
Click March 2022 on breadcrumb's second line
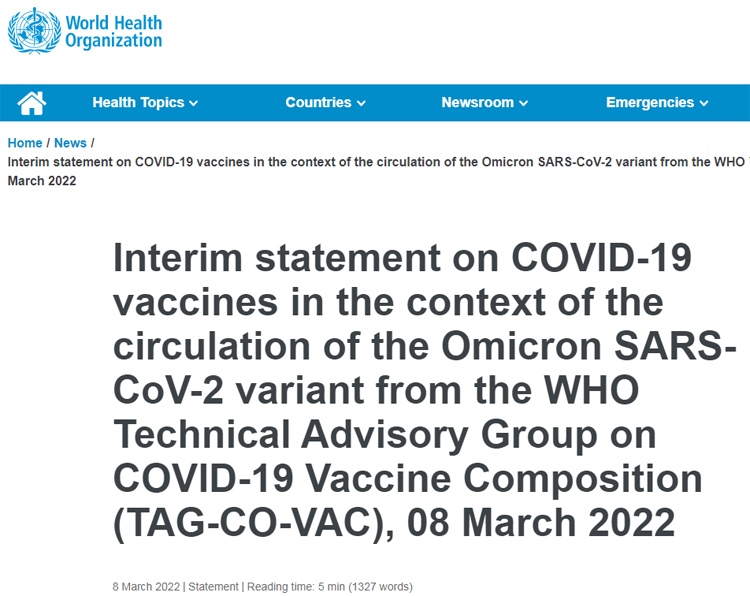[x=42, y=181]
